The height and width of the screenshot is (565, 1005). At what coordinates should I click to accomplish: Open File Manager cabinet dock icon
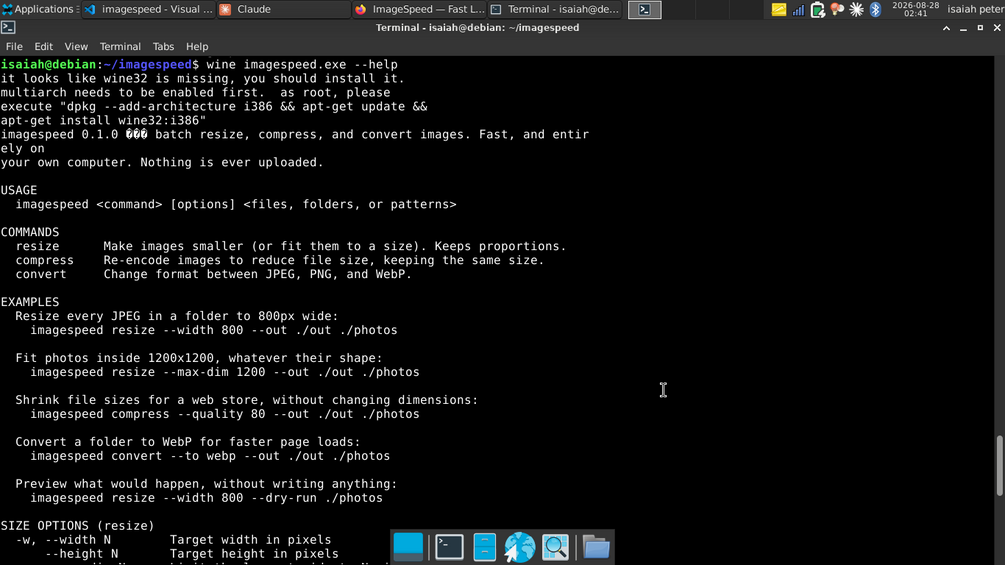pos(485,547)
